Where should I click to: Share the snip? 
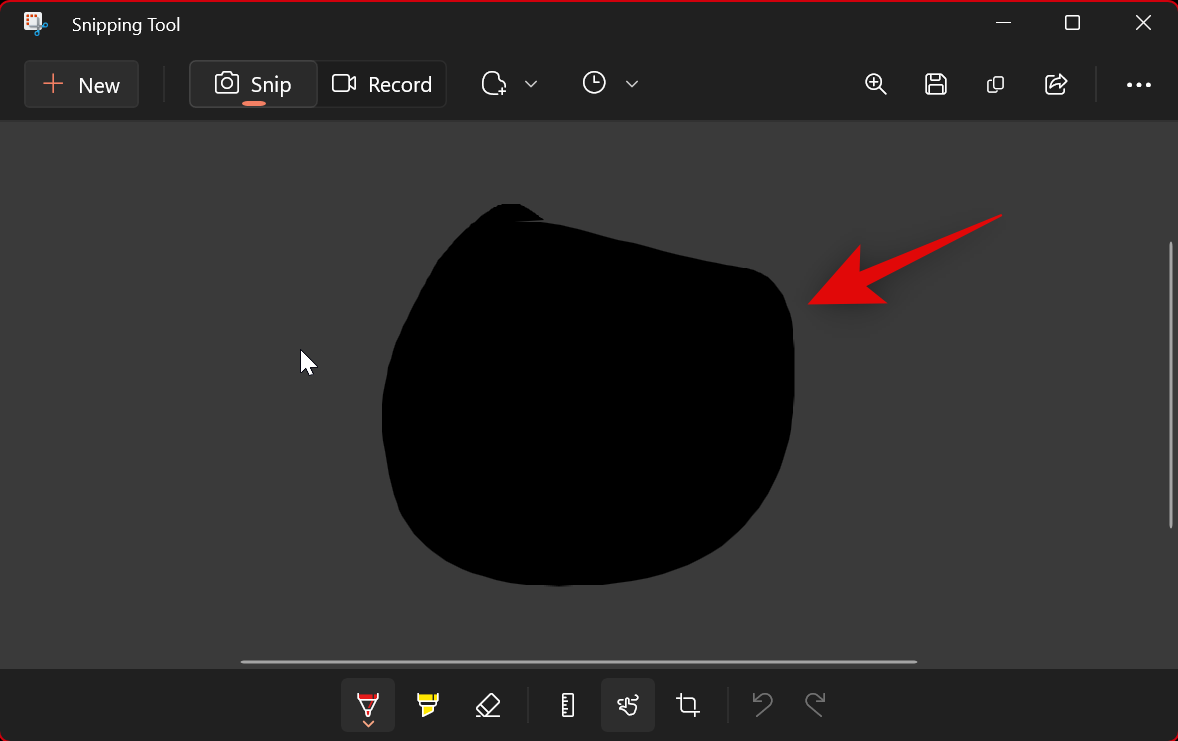[1056, 84]
